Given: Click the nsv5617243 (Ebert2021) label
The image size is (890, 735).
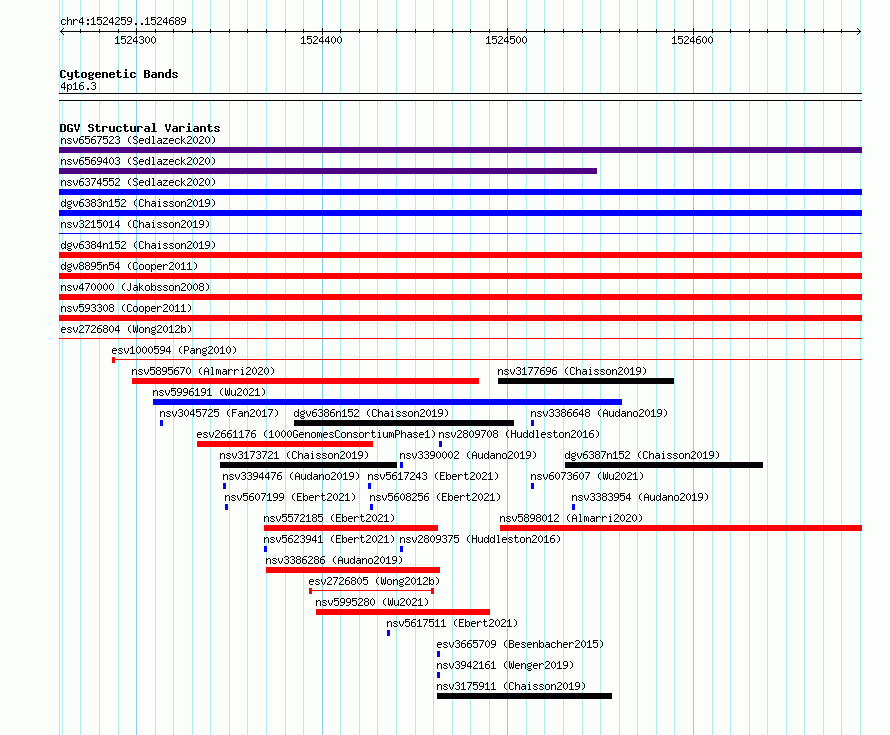Looking at the screenshot, I should pyautogui.click(x=433, y=476).
